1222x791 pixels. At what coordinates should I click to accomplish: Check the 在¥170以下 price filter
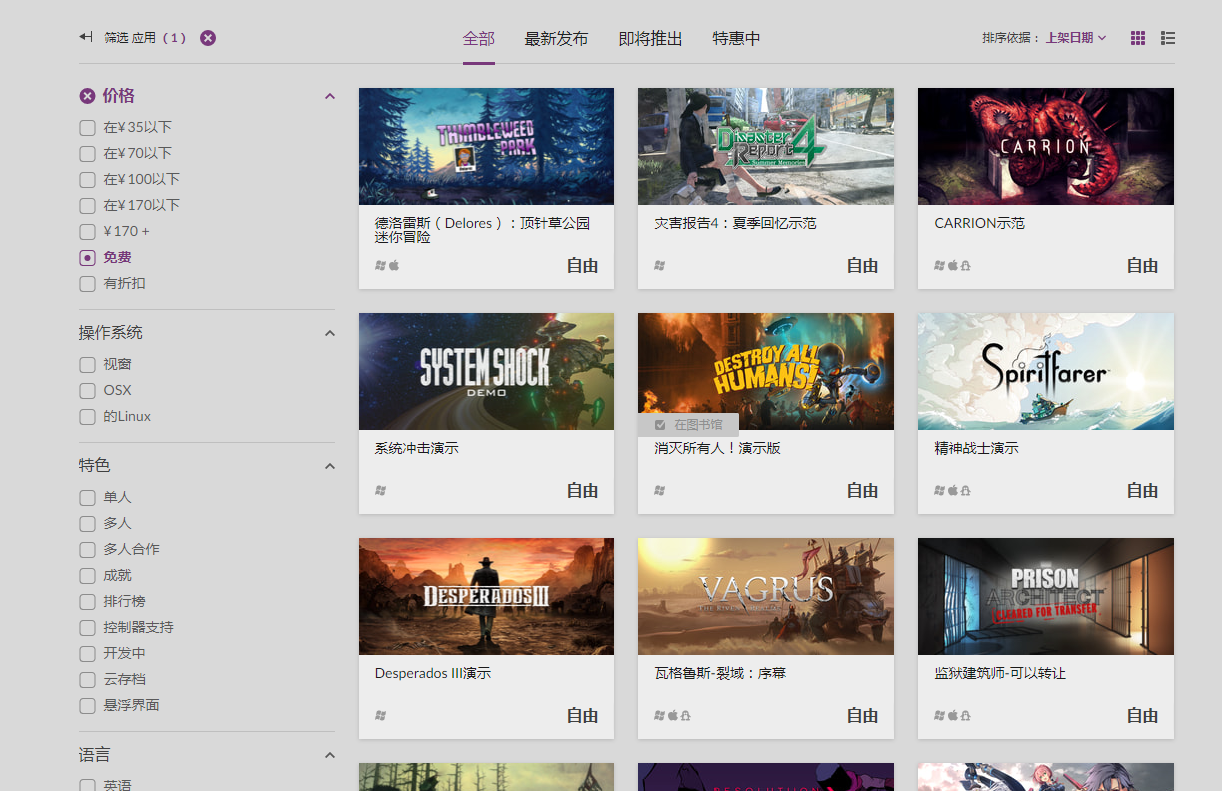pos(87,205)
